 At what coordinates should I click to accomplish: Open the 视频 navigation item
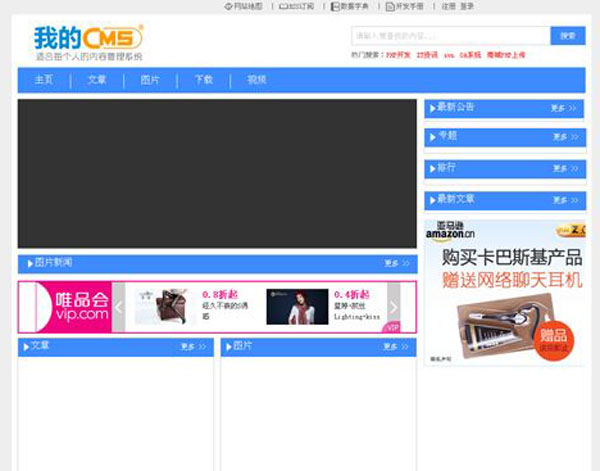257,80
